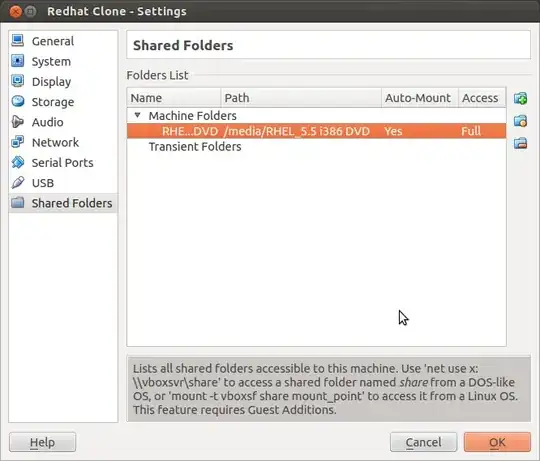
Task: Open the System settings page
Action: point(63,61)
